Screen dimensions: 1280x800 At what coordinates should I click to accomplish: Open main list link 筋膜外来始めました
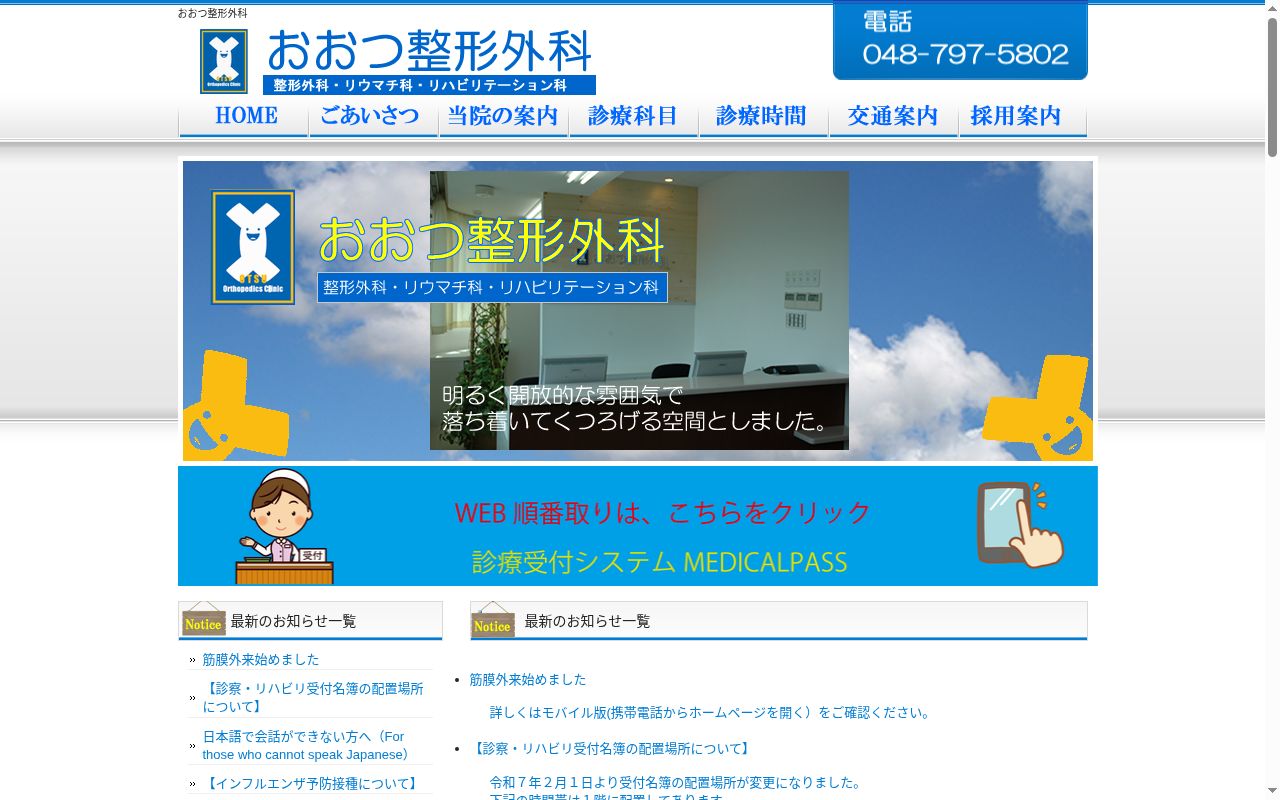(528, 680)
